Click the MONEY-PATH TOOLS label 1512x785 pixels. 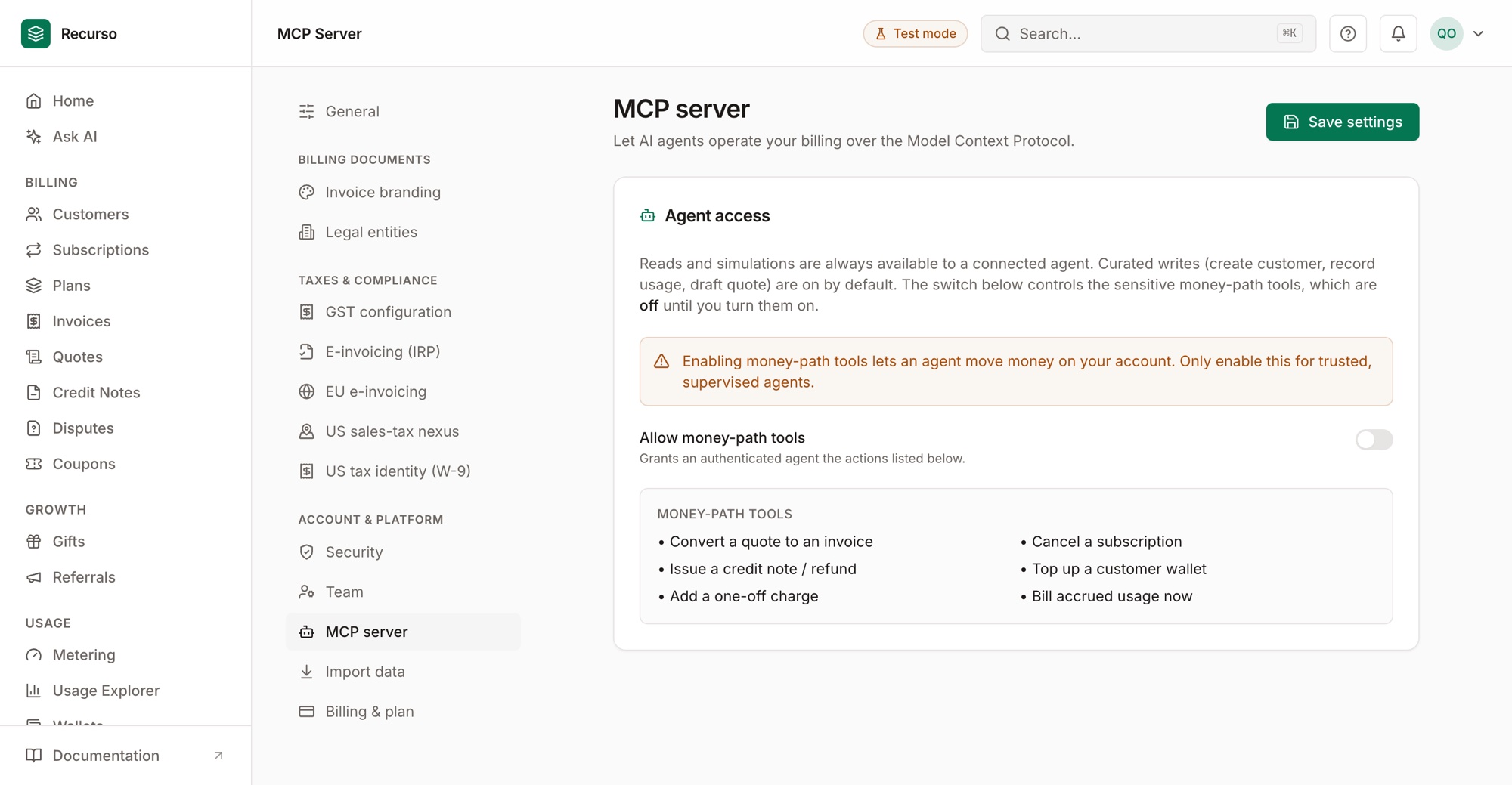[x=724, y=514]
